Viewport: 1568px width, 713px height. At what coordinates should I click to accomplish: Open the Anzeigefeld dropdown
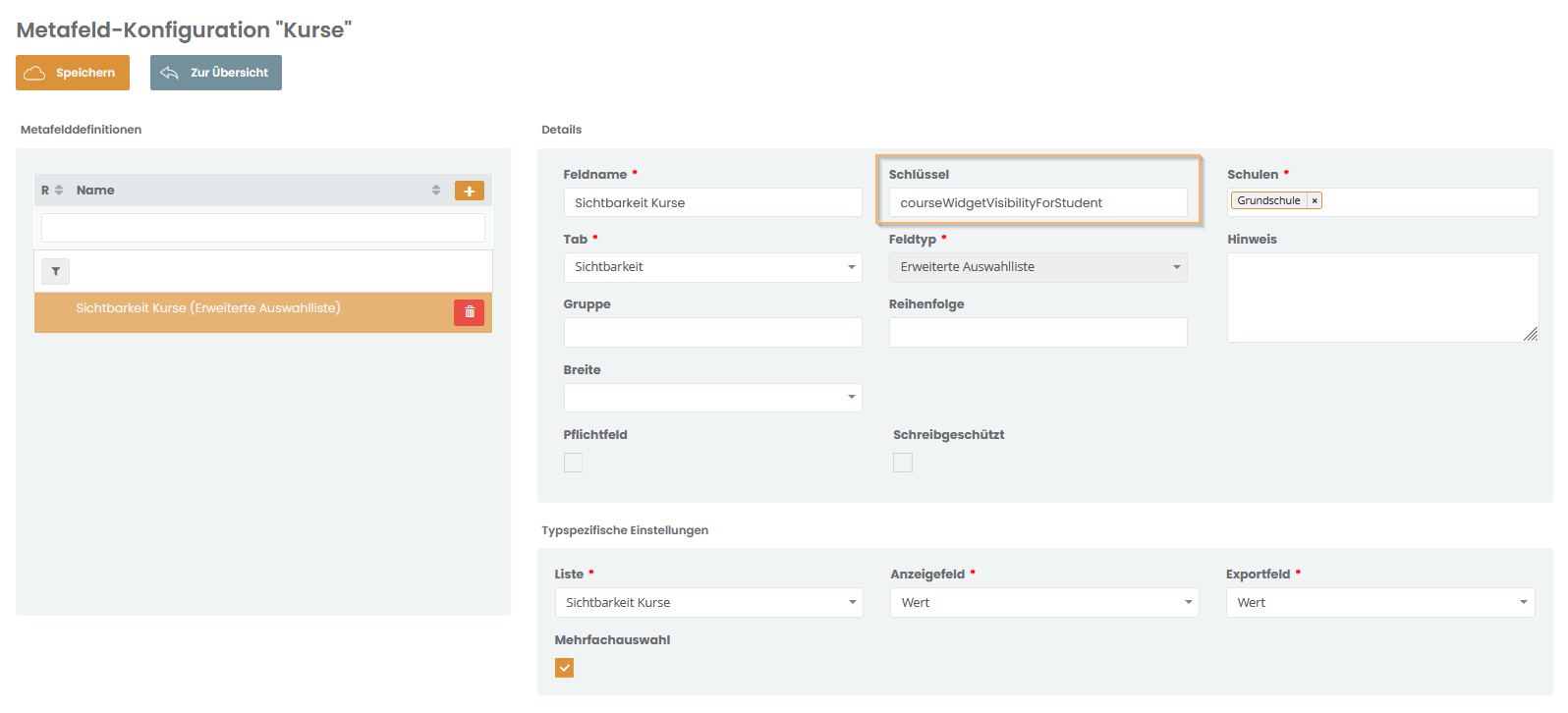click(1044, 603)
